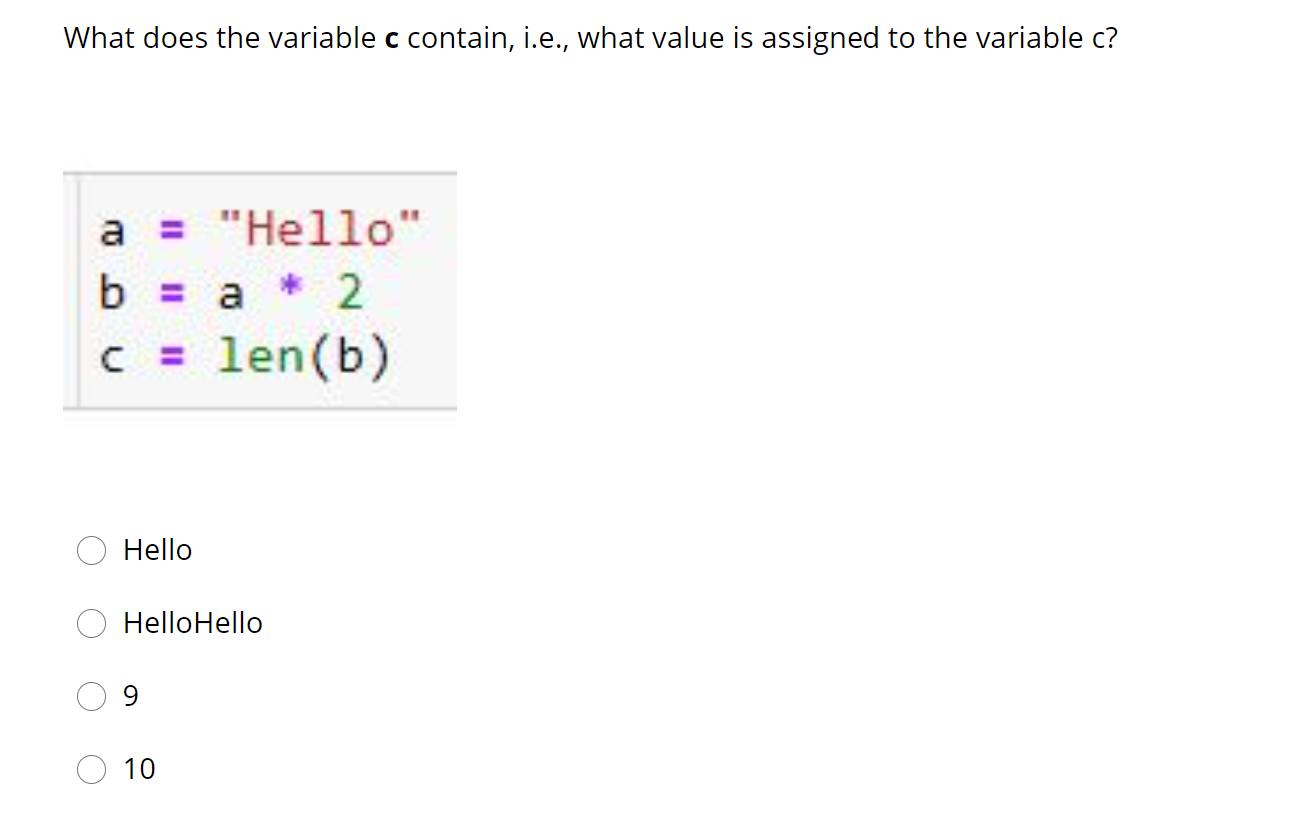This screenshot has height=837, width=1298.
Task: Select the radio button for answer HelloHello
Action: click(x=91, y=623)
